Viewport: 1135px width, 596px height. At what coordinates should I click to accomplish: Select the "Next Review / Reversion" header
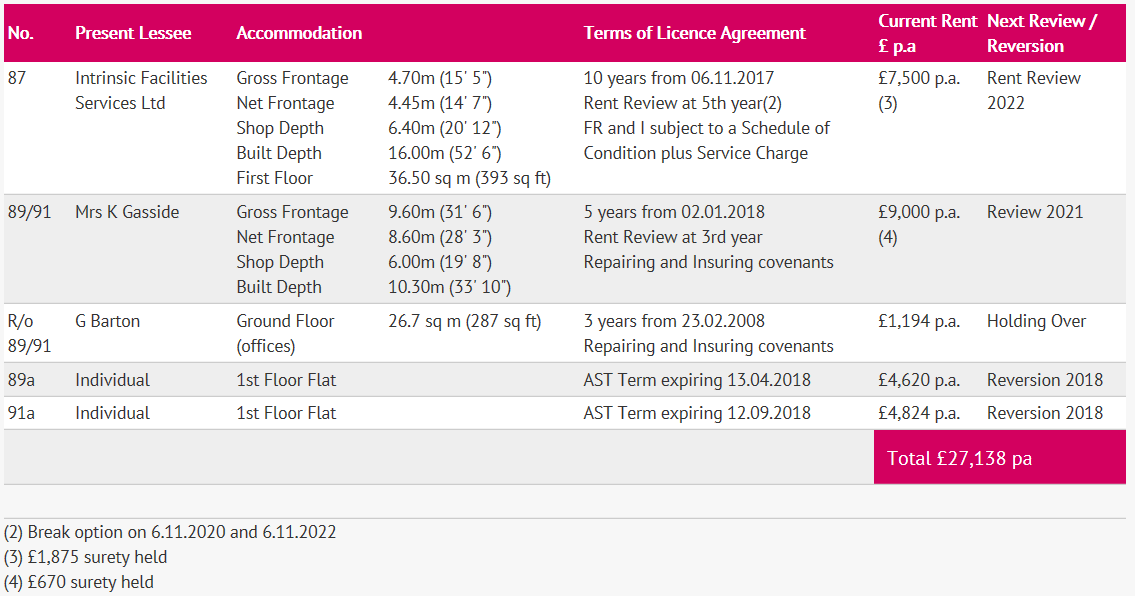pyautogui.click(x=1041, y=33)
